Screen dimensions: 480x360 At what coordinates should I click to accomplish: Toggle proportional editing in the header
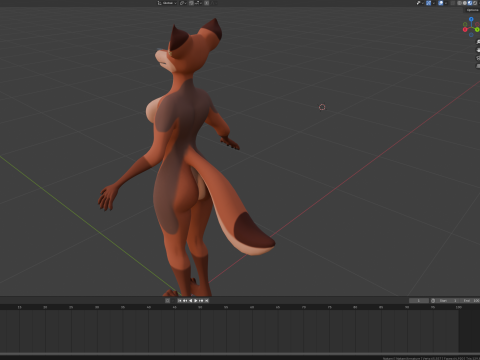(x=206, y=3)
